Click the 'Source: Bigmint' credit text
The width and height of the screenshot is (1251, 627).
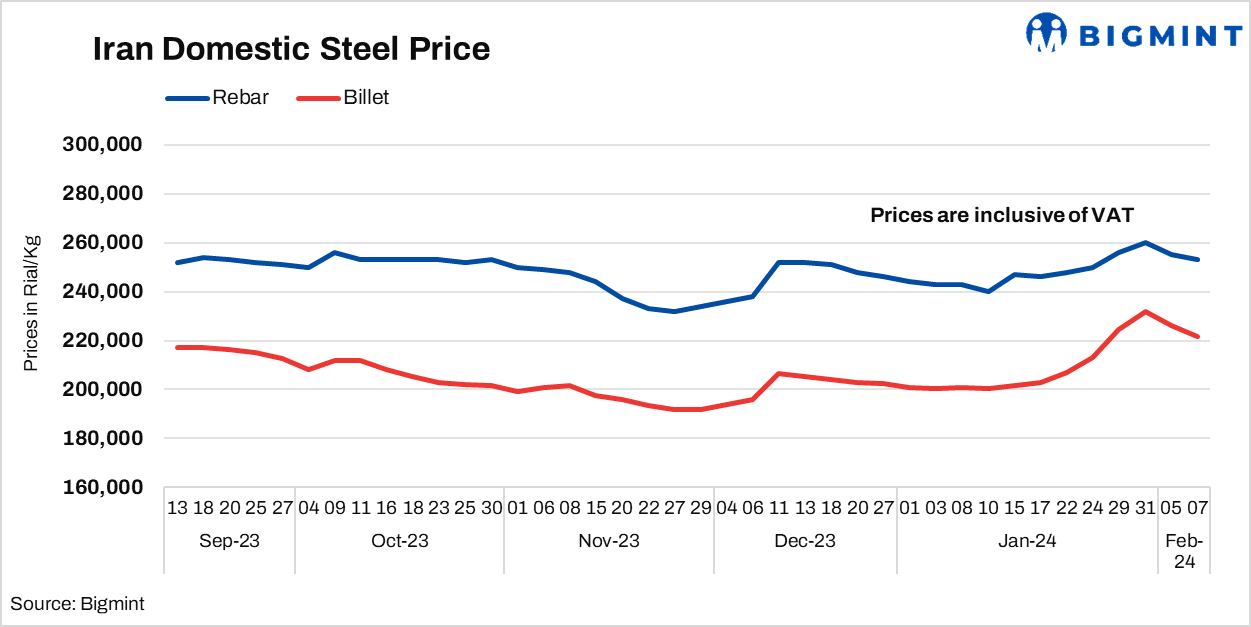point(77,603)
